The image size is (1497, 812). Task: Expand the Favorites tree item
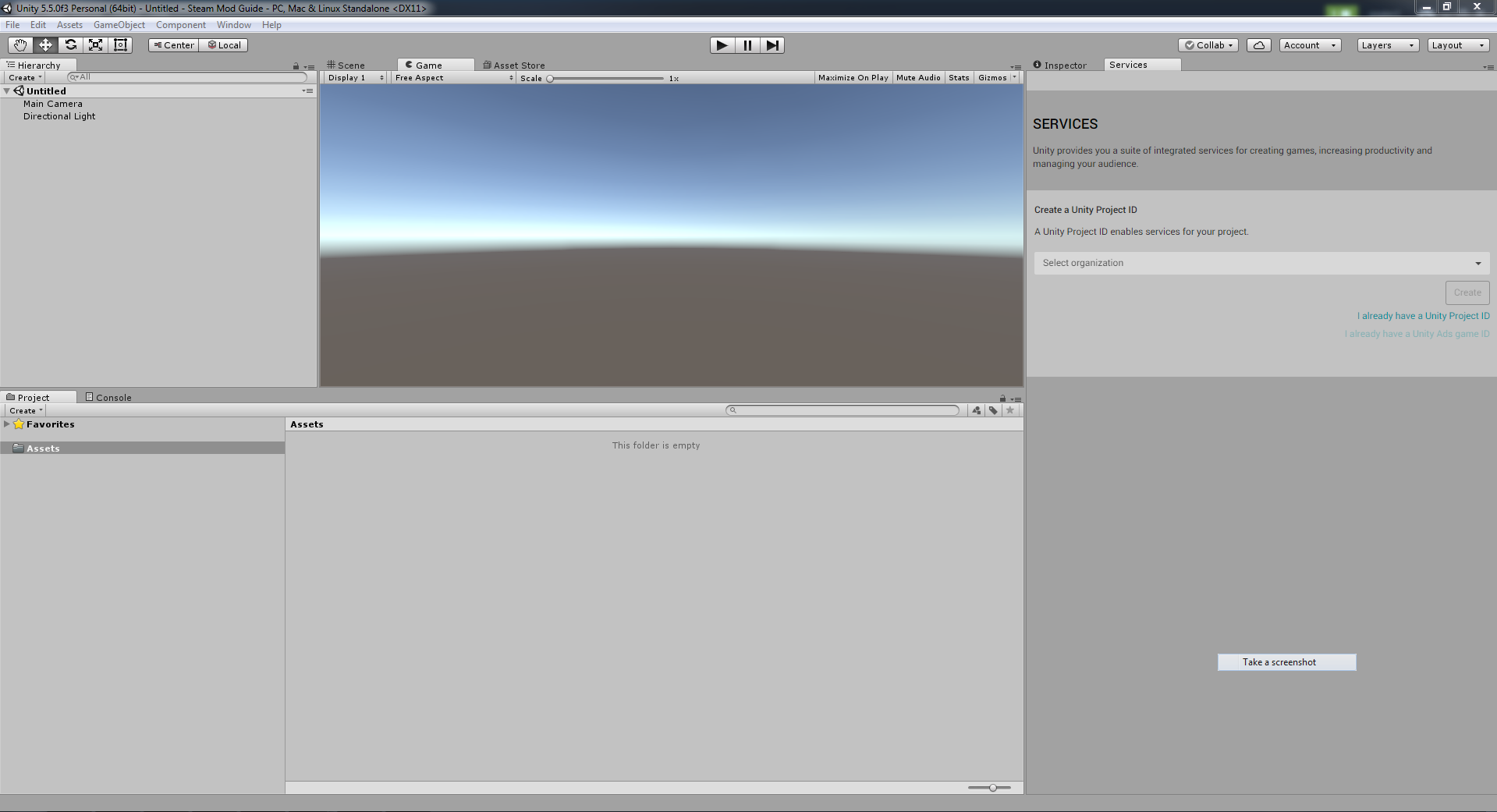pos(7,424)
